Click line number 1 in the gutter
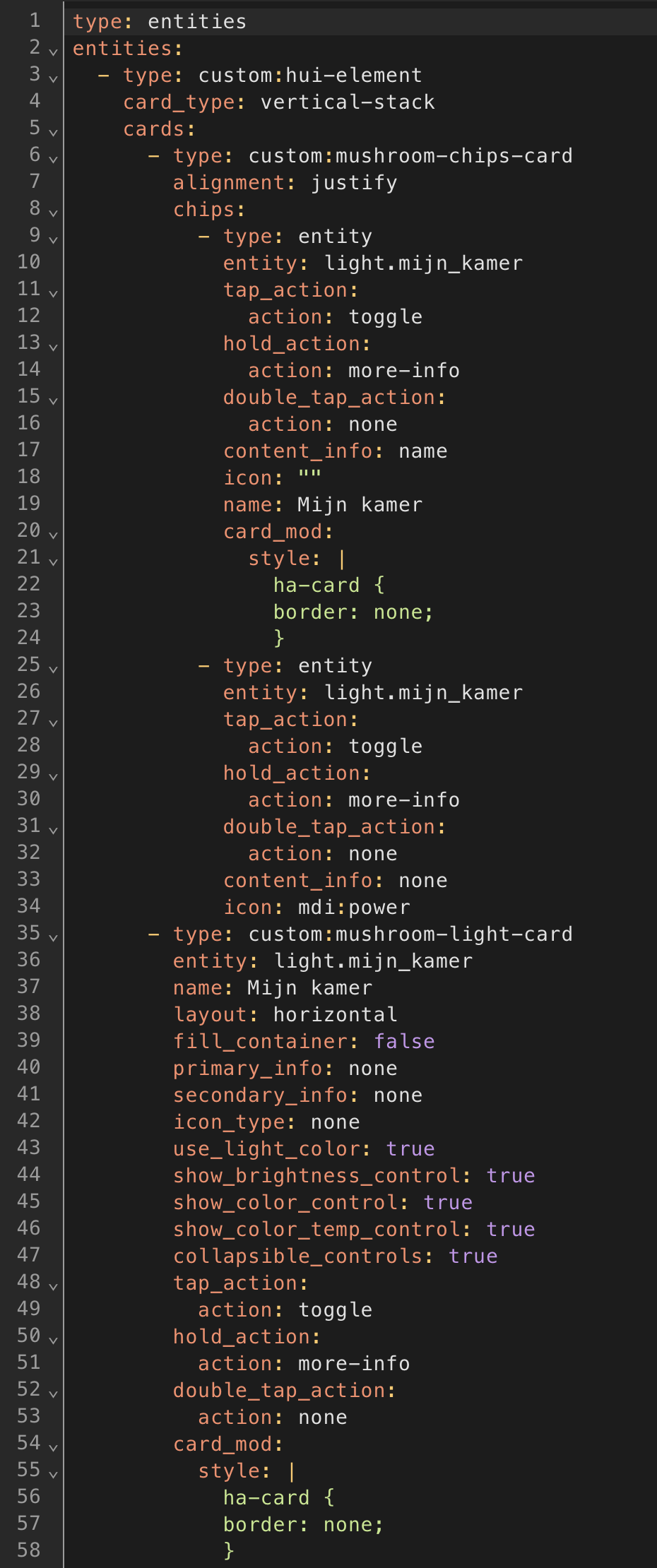The image size is (657, 1568). 35,20
